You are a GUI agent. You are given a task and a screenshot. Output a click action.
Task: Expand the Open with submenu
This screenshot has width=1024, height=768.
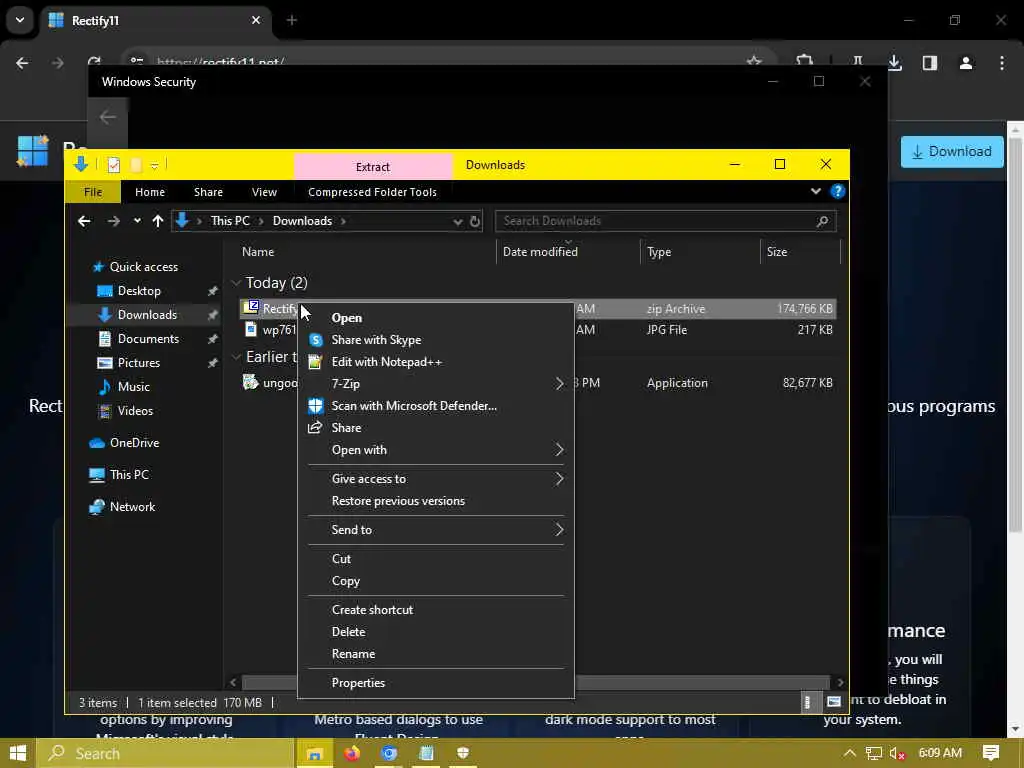[559, 450]
